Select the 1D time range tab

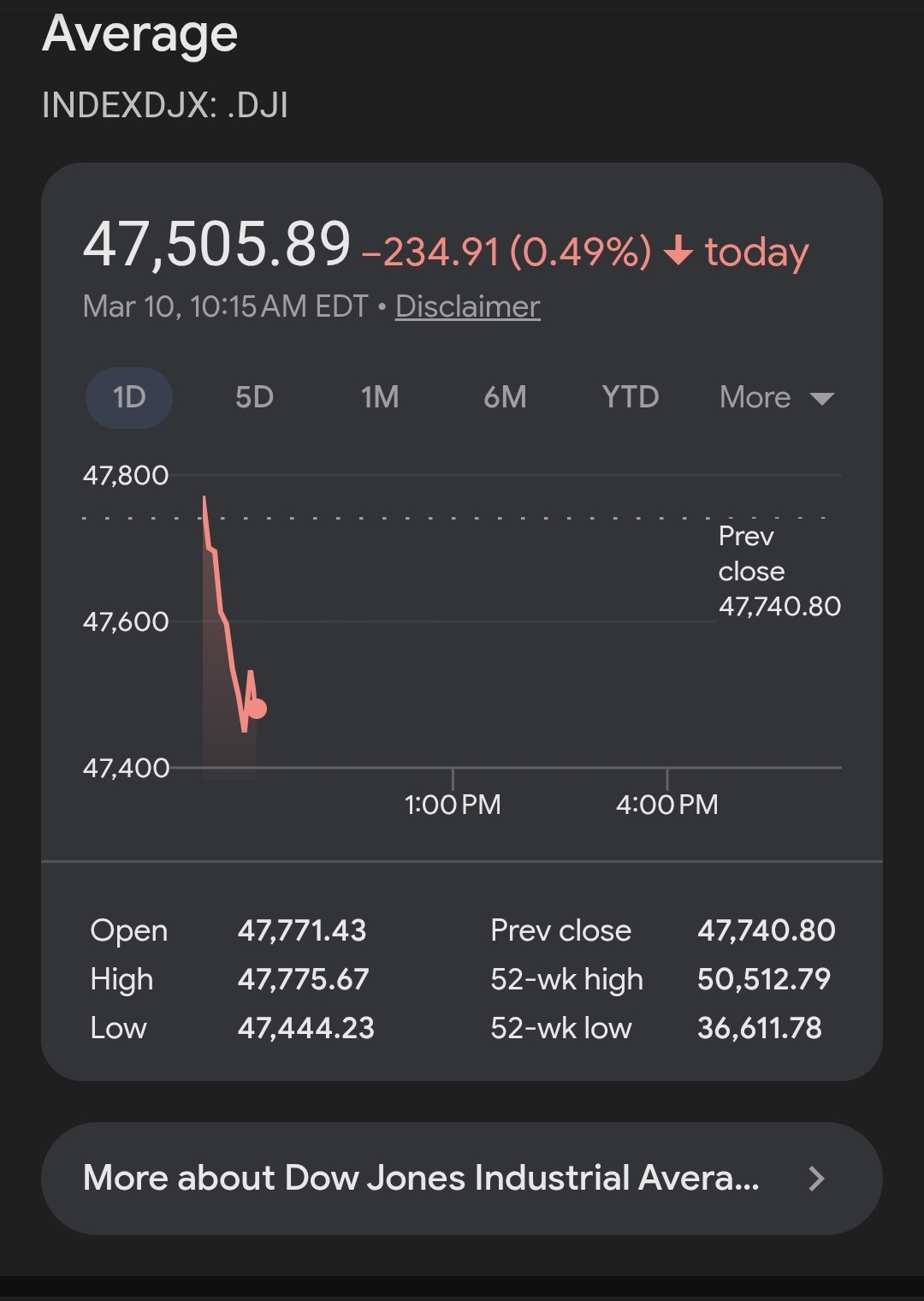coord(129,397)
